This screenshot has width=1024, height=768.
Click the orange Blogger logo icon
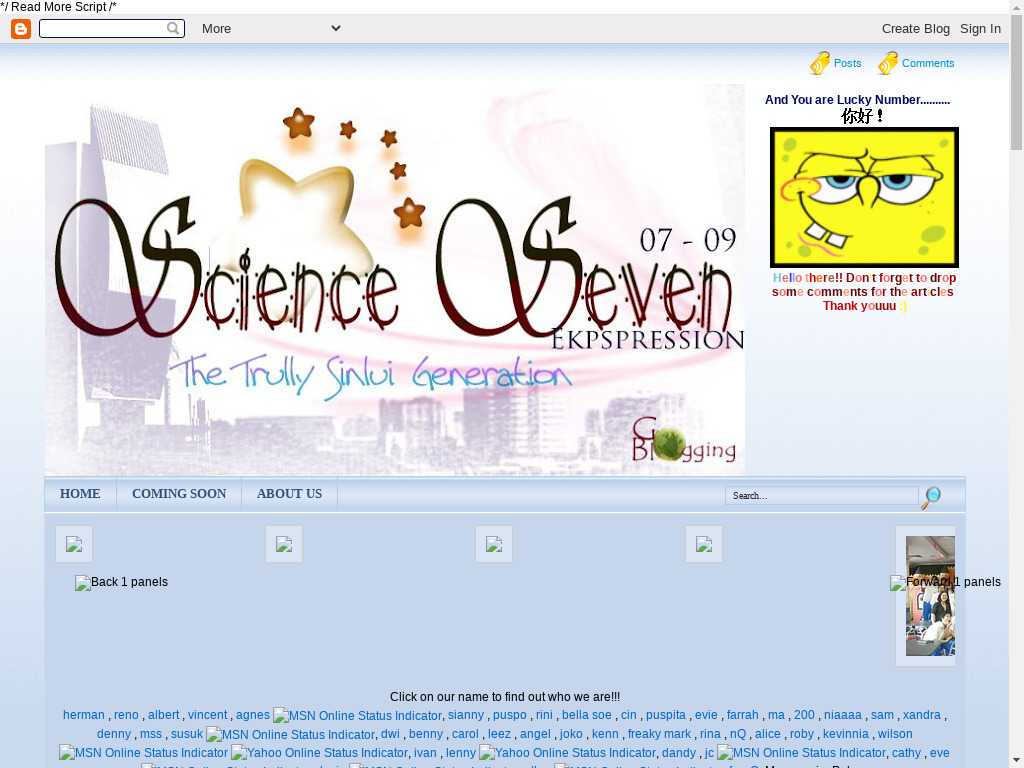21,29
